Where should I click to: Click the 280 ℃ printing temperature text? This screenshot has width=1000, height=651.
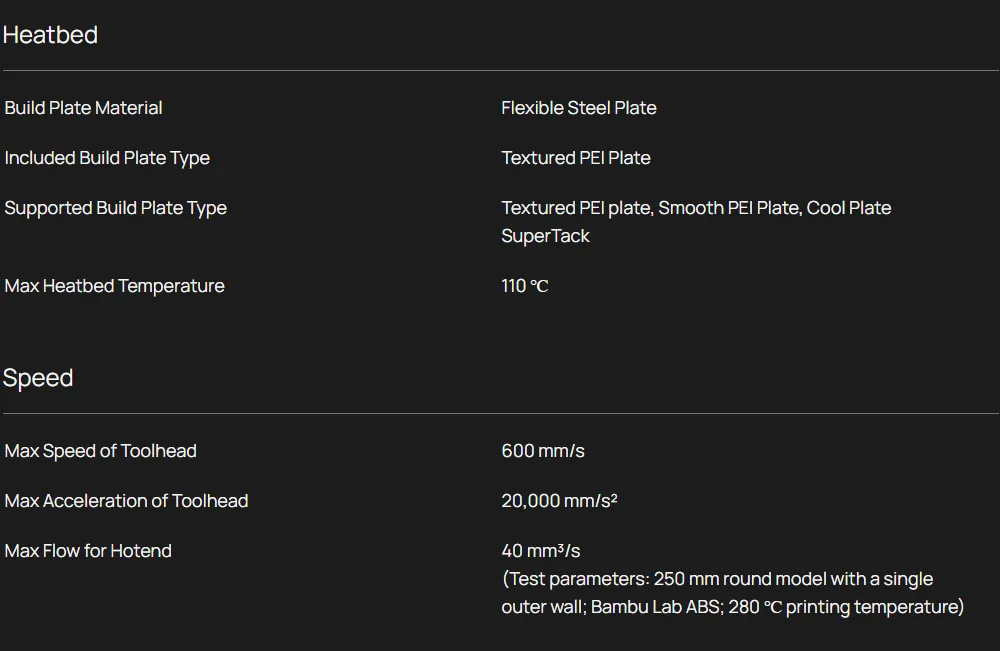coord(844,607)
